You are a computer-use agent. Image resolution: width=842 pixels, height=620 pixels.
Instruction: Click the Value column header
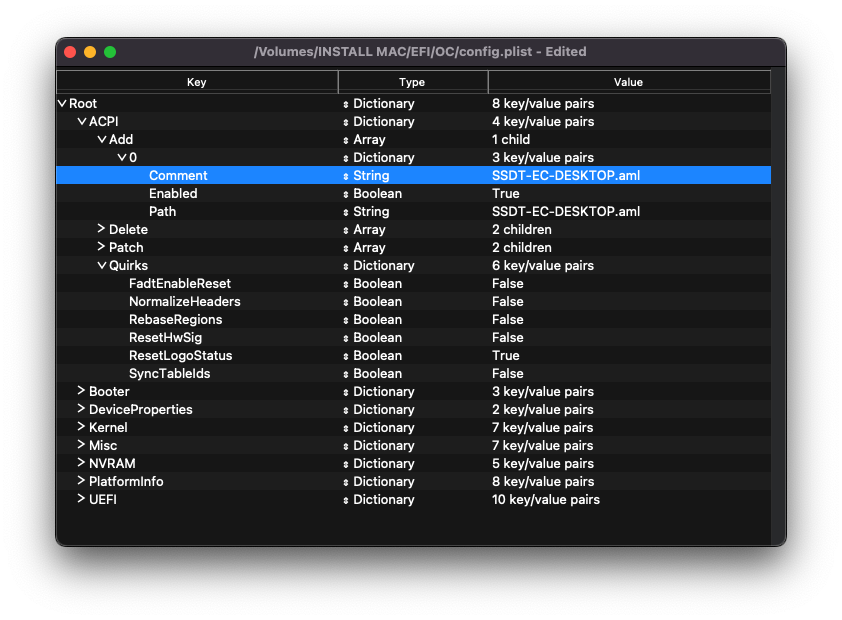(x=628, y=82)
